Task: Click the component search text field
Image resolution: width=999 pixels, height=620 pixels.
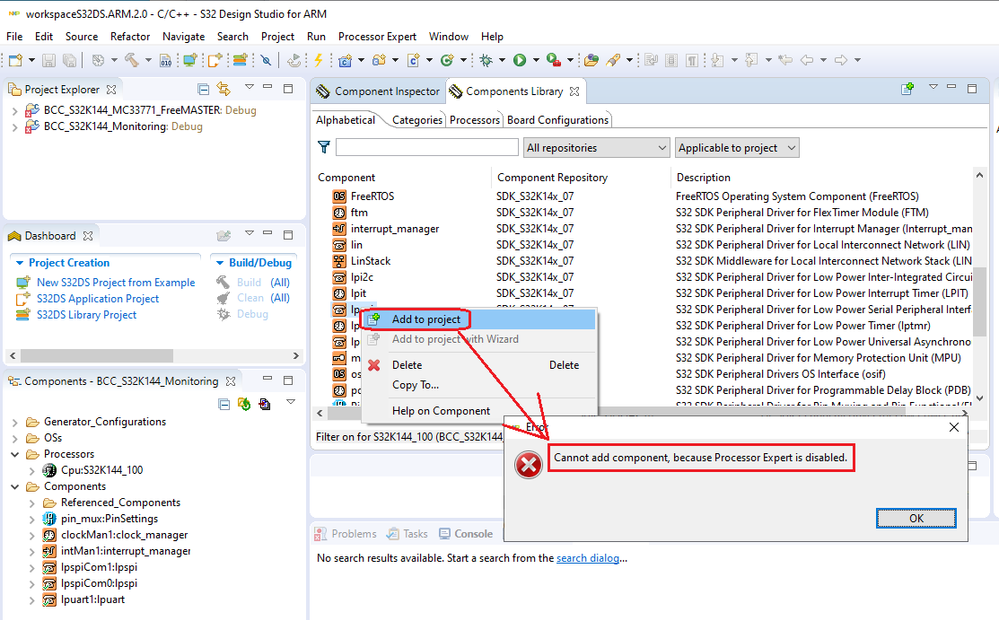Action: (425, 147)
